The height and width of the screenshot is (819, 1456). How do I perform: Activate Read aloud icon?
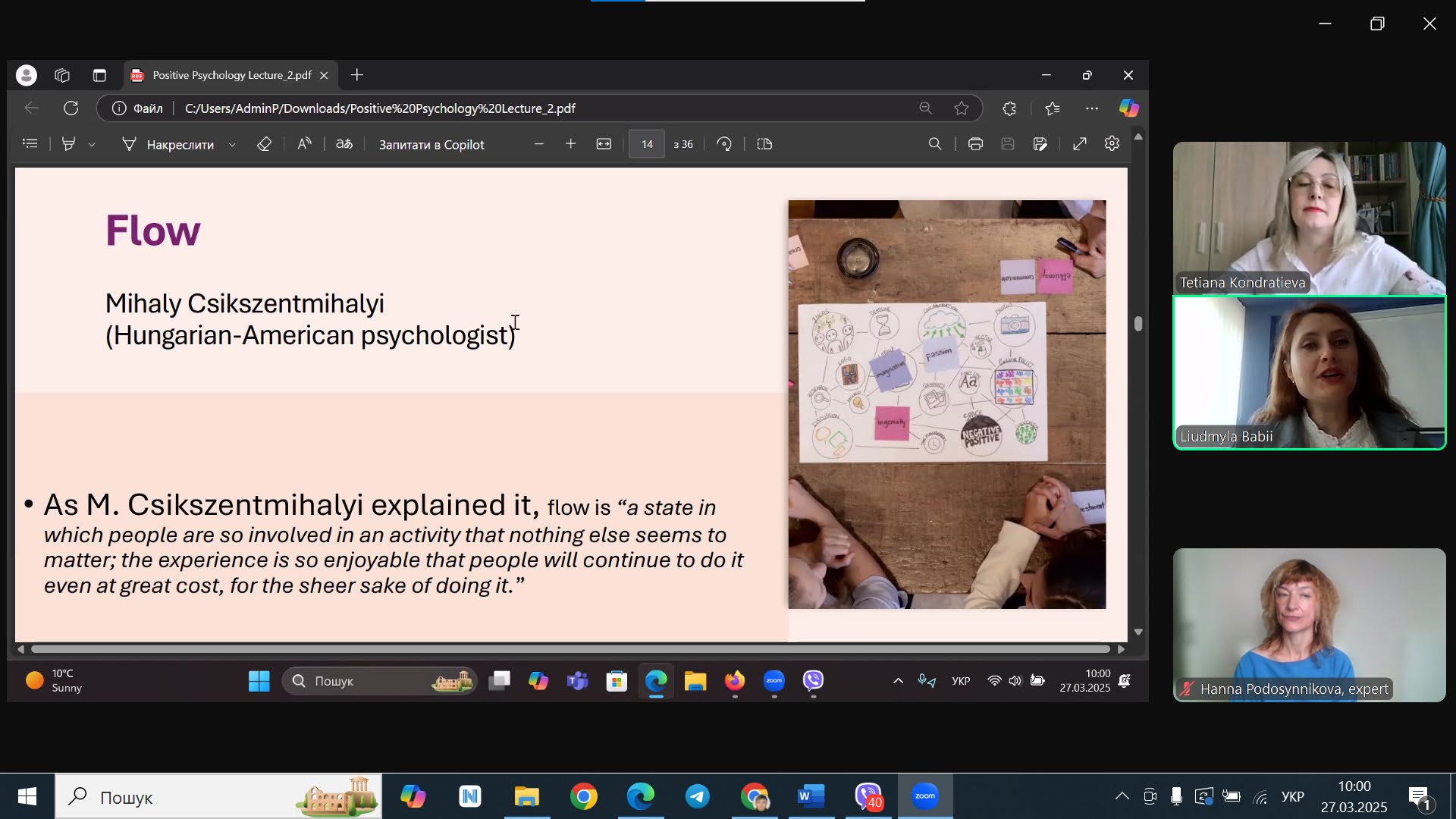tap(304, 144)
